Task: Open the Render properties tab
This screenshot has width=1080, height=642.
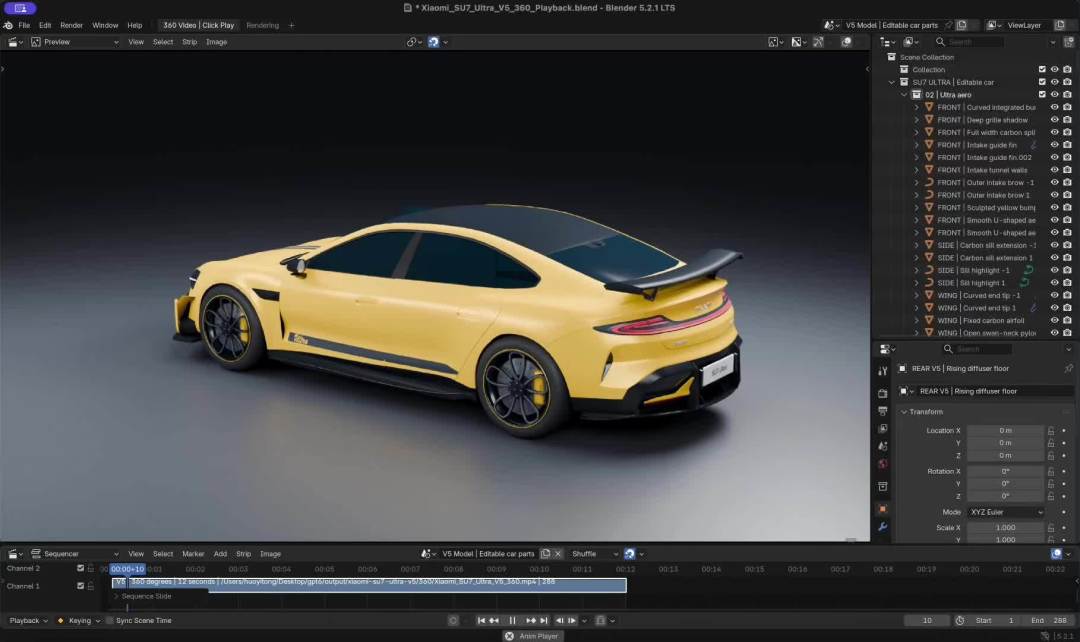Action: tap(883, 393)
